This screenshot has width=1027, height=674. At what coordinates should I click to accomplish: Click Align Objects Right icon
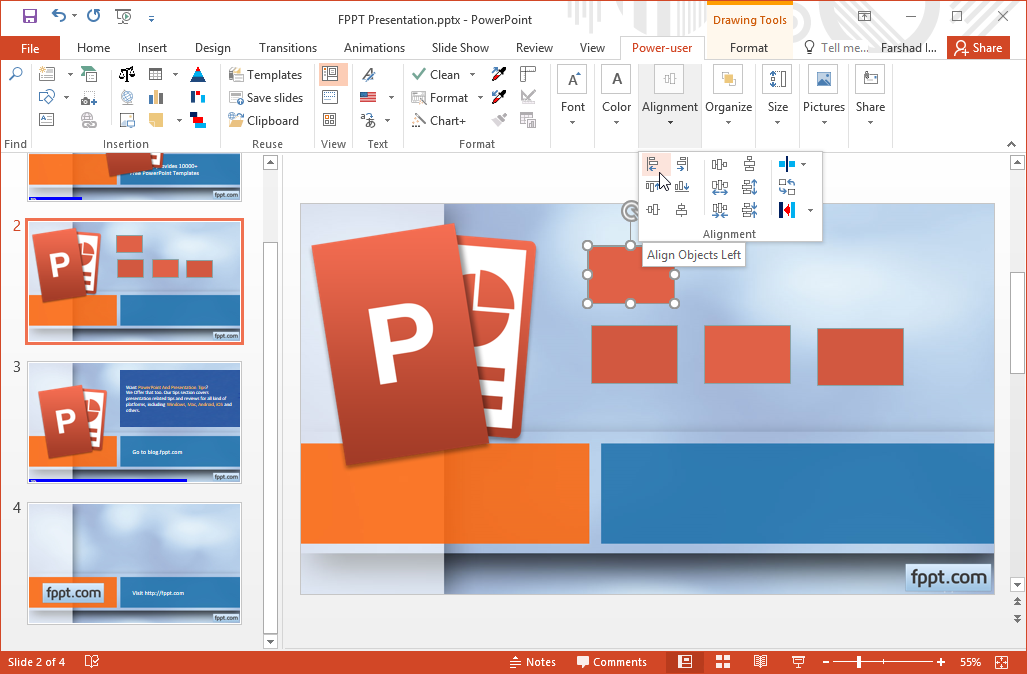[x=682, y=165]
